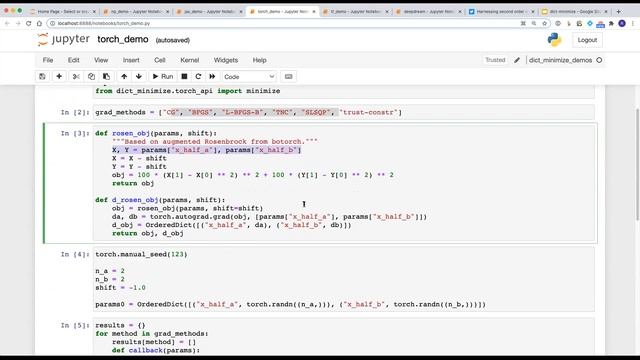Viewport: 640px width, 360px height.
Task: Open the File menu
Action: click(x=48, y=60)
